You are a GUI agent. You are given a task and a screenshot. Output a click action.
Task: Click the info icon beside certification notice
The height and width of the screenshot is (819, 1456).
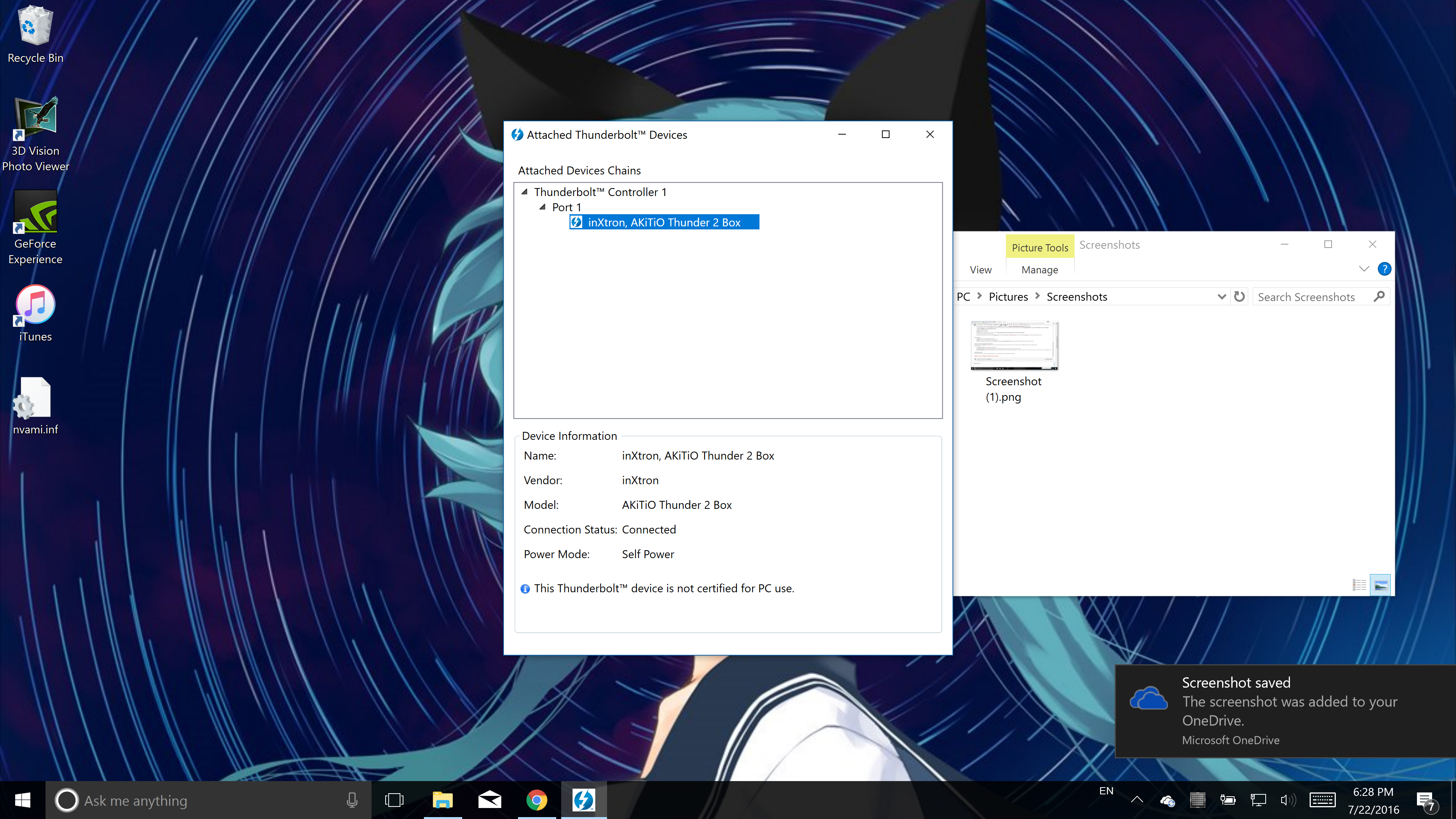coord(525,588)
